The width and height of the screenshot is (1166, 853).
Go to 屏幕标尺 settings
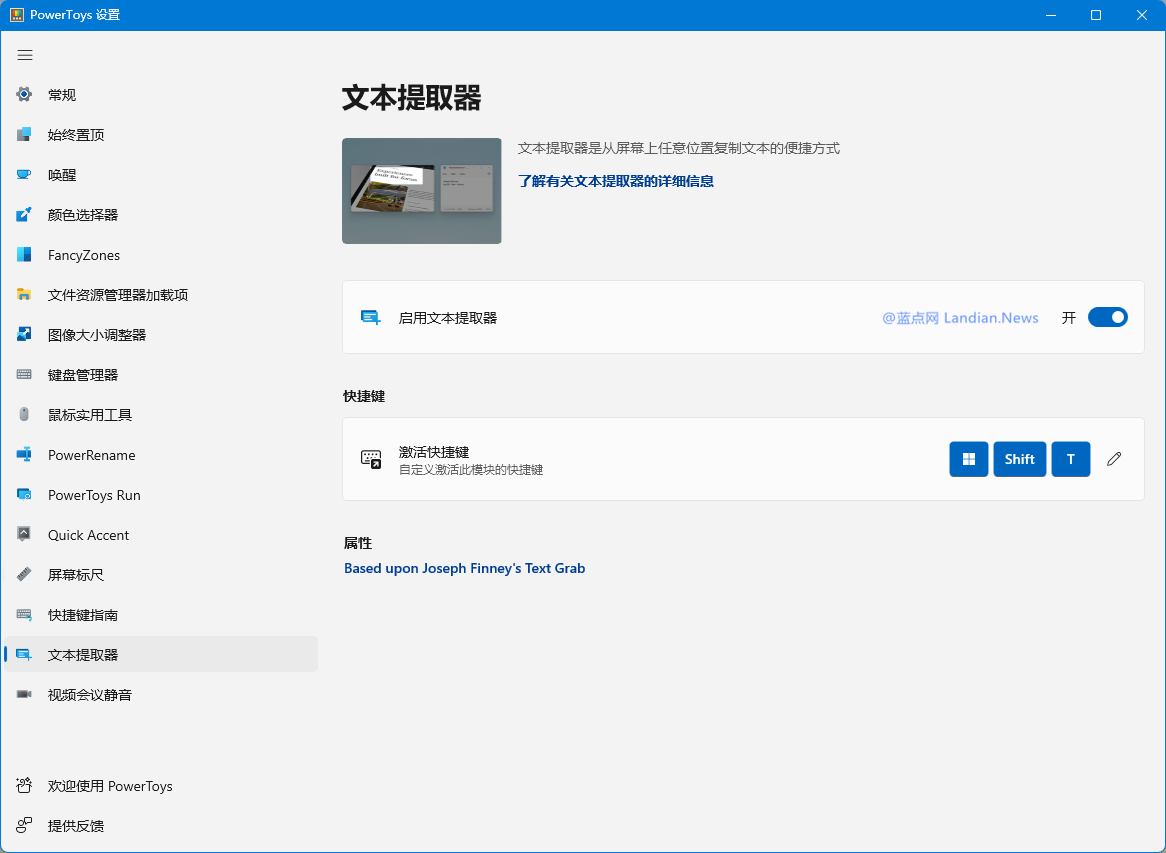161,575
